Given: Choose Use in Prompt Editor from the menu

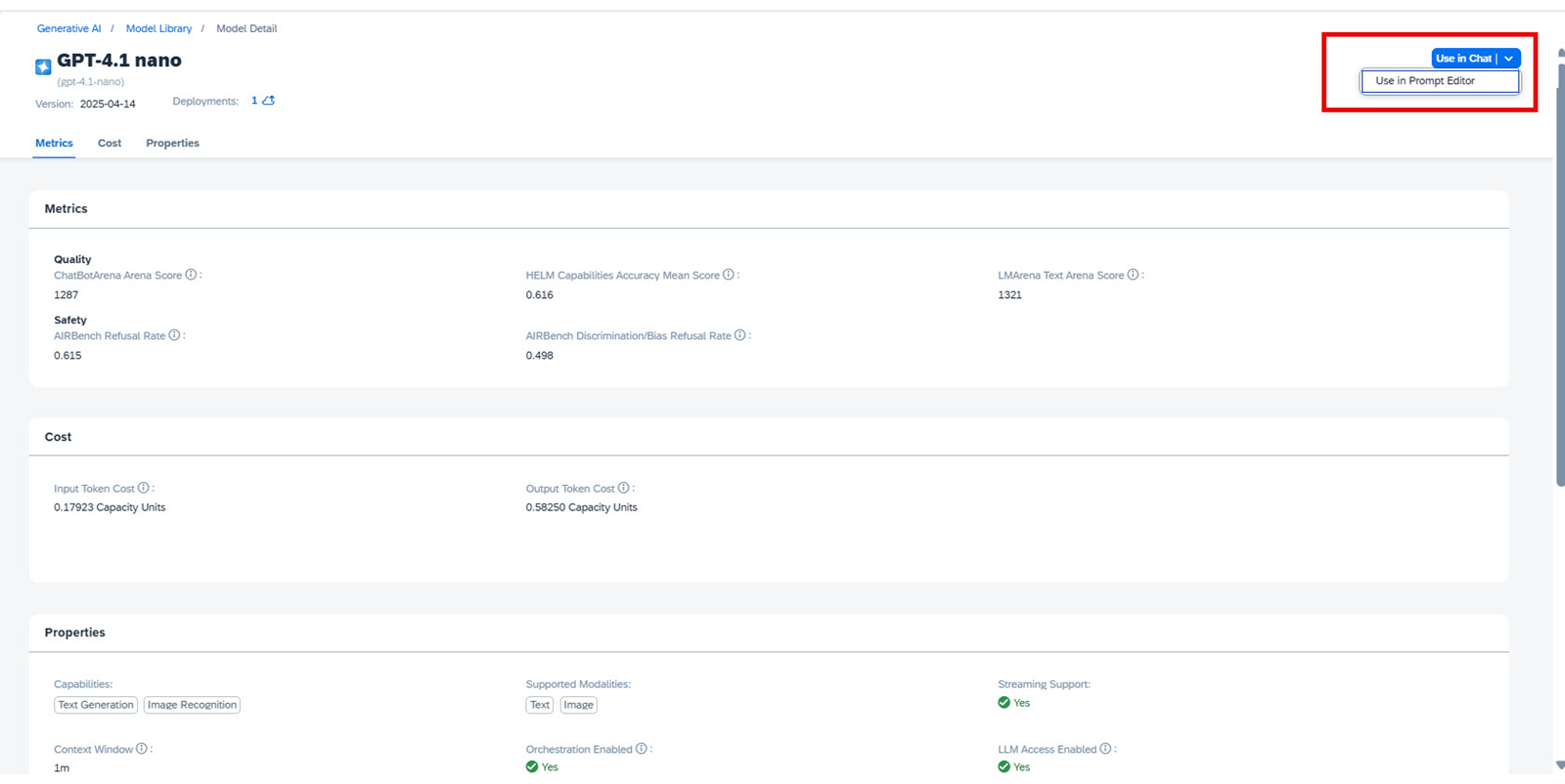Looking at the screenshot, I should click(x=1440, y=81).
